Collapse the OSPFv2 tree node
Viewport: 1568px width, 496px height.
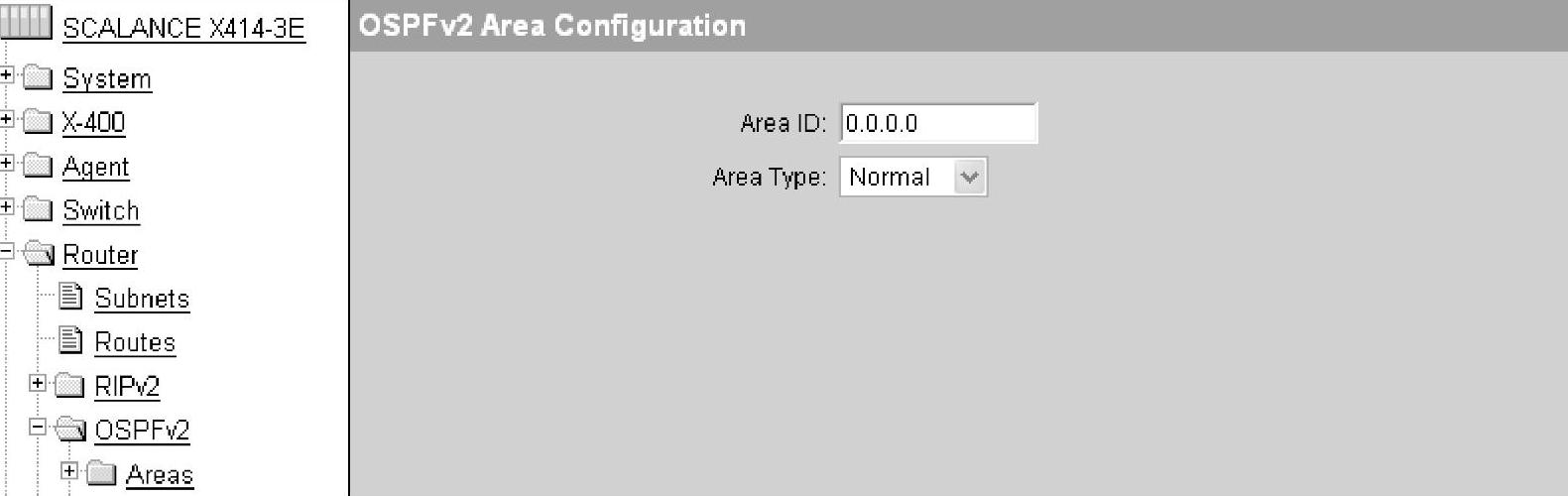coord(38,427)
